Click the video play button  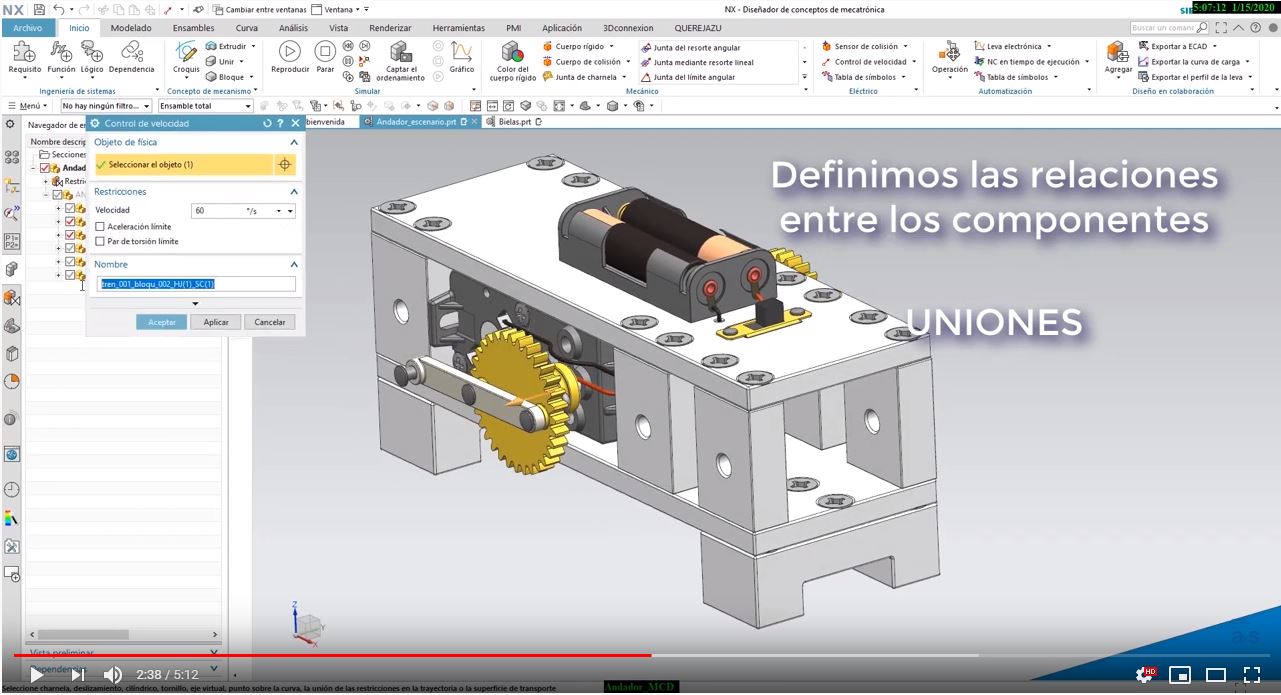[36, 675]
